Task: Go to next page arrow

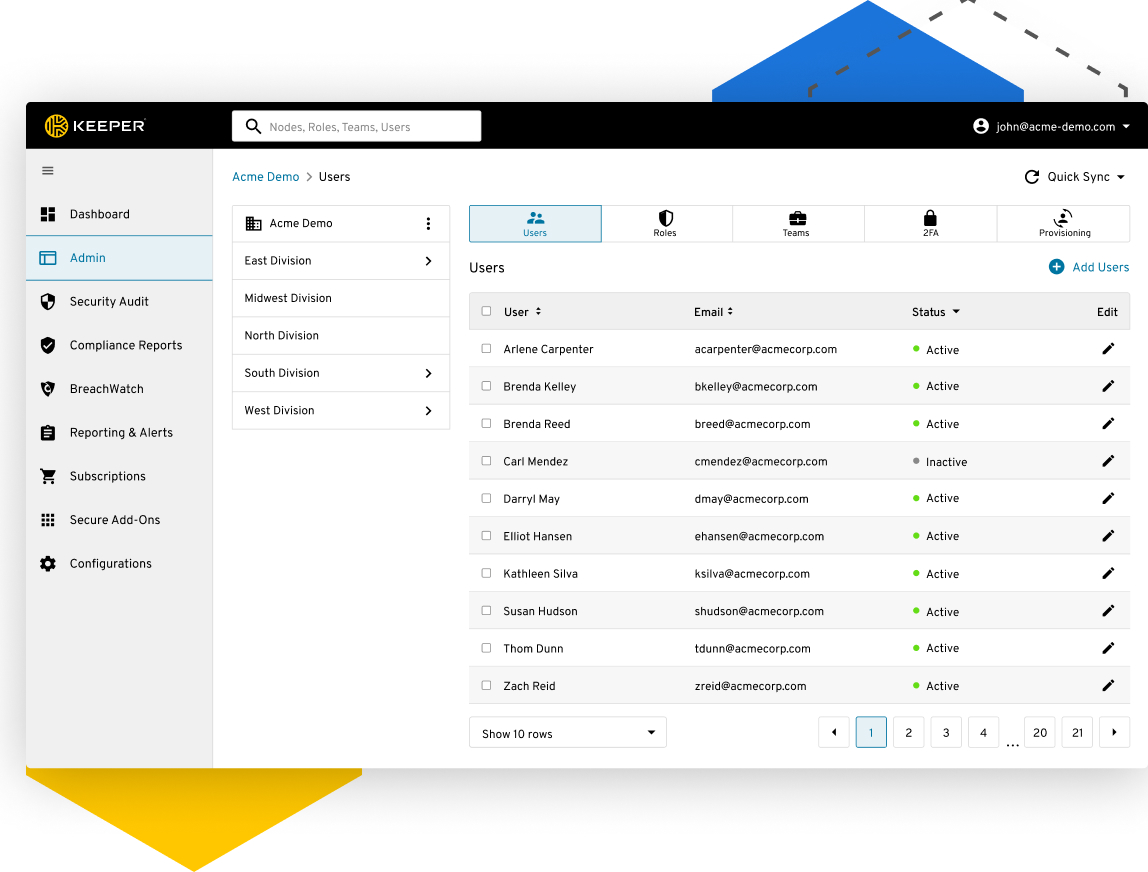Action: [1114, 732]
